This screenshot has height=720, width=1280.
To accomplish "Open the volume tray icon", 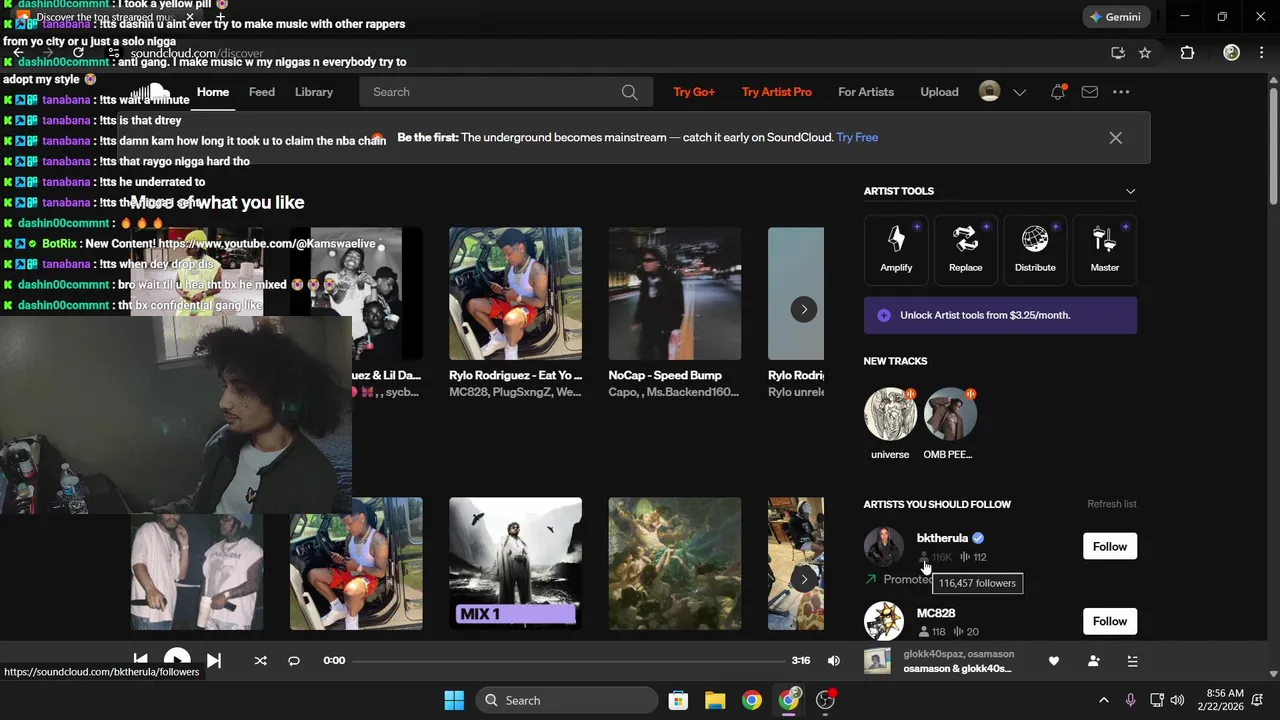I will (1177, 700).
